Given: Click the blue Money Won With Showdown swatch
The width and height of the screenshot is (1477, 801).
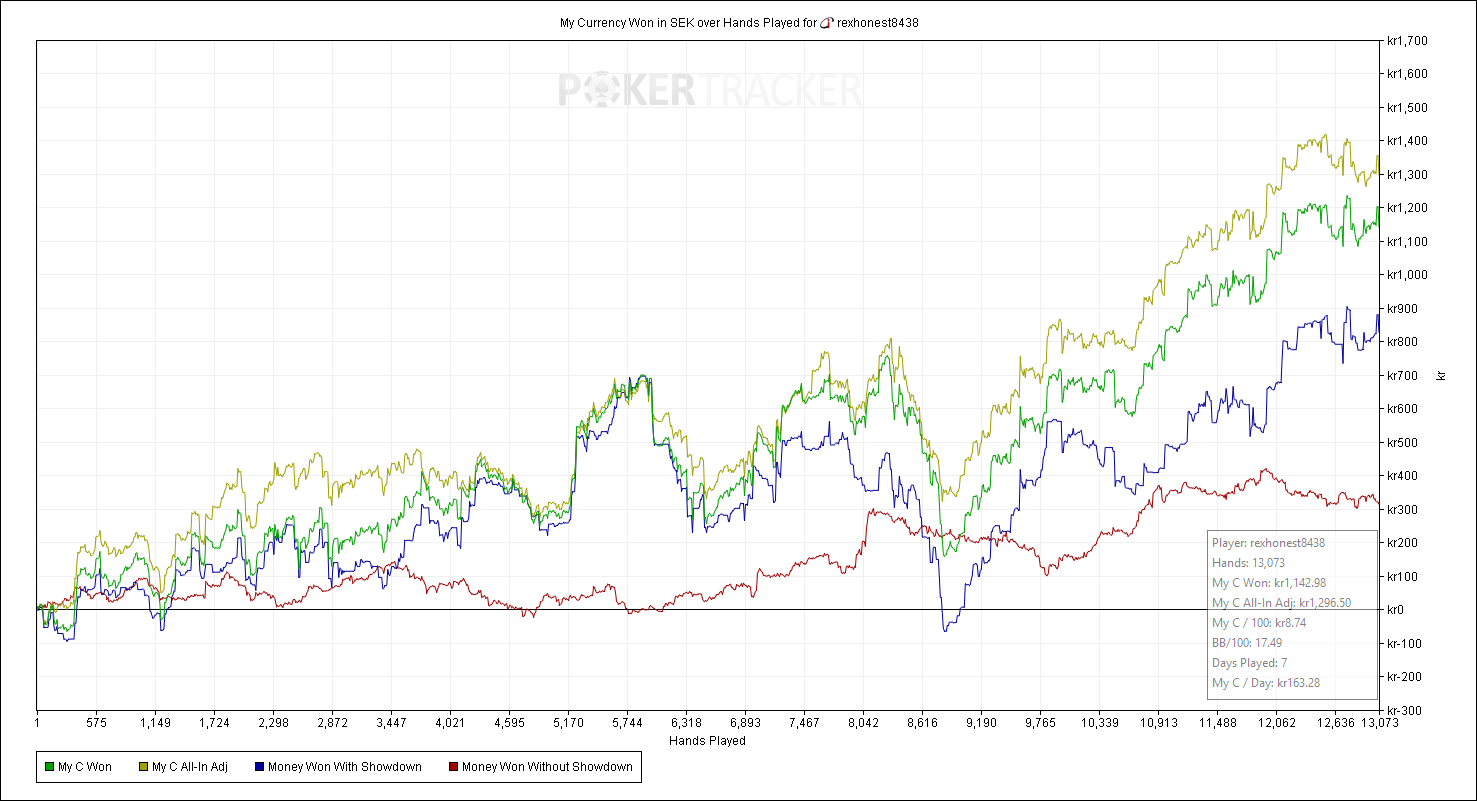Looking at the screenshot, I should tap(257, 767).
